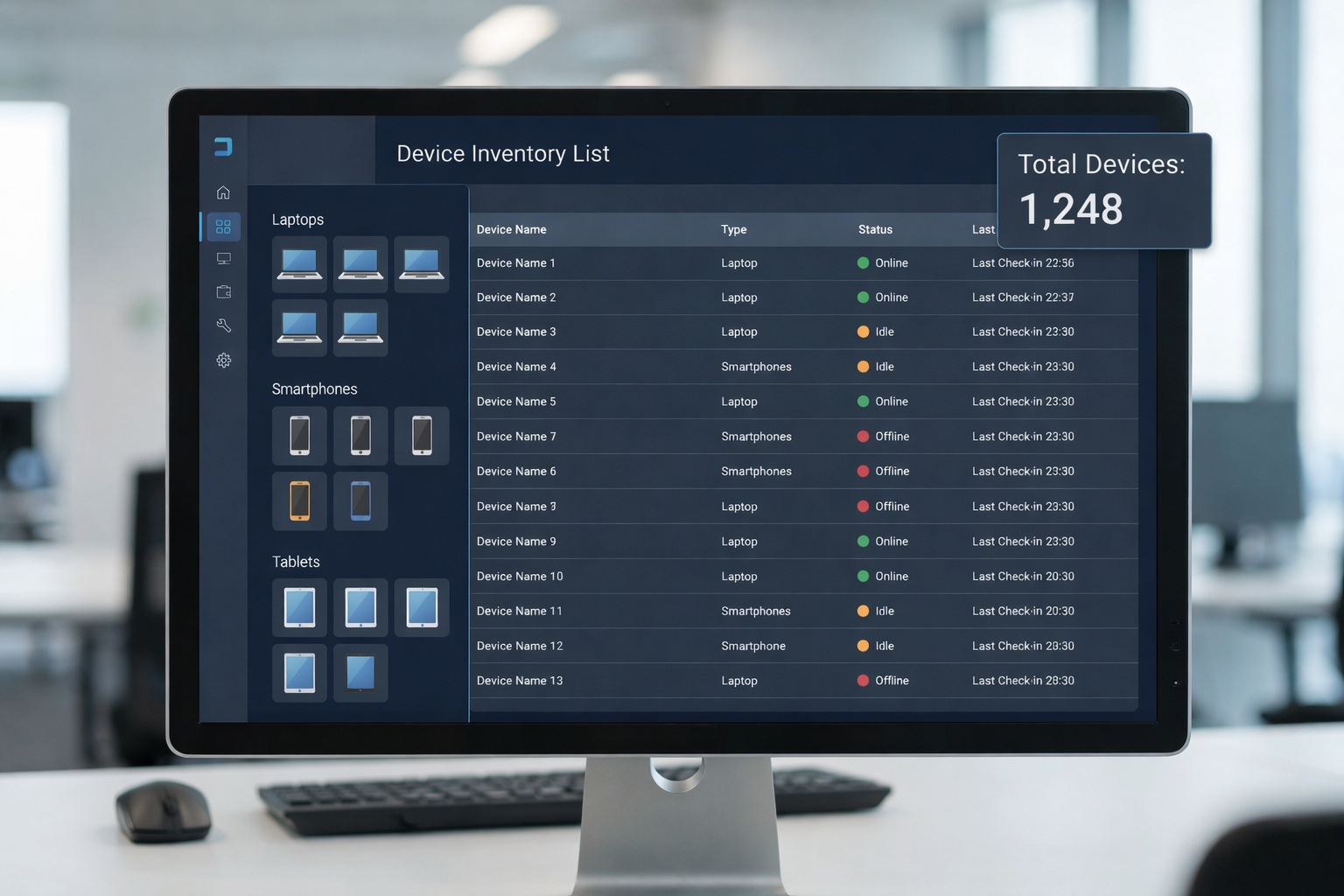
Task: Expand the Tablets category
Action: (296, 562)
